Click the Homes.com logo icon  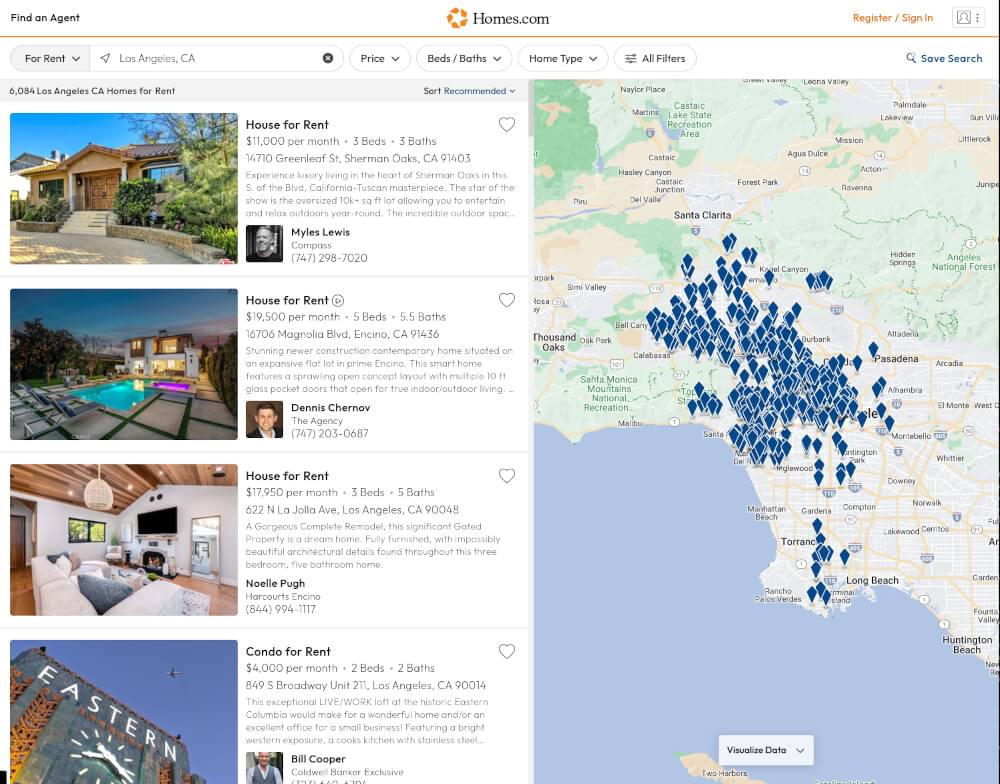click(x=458, y=17)
